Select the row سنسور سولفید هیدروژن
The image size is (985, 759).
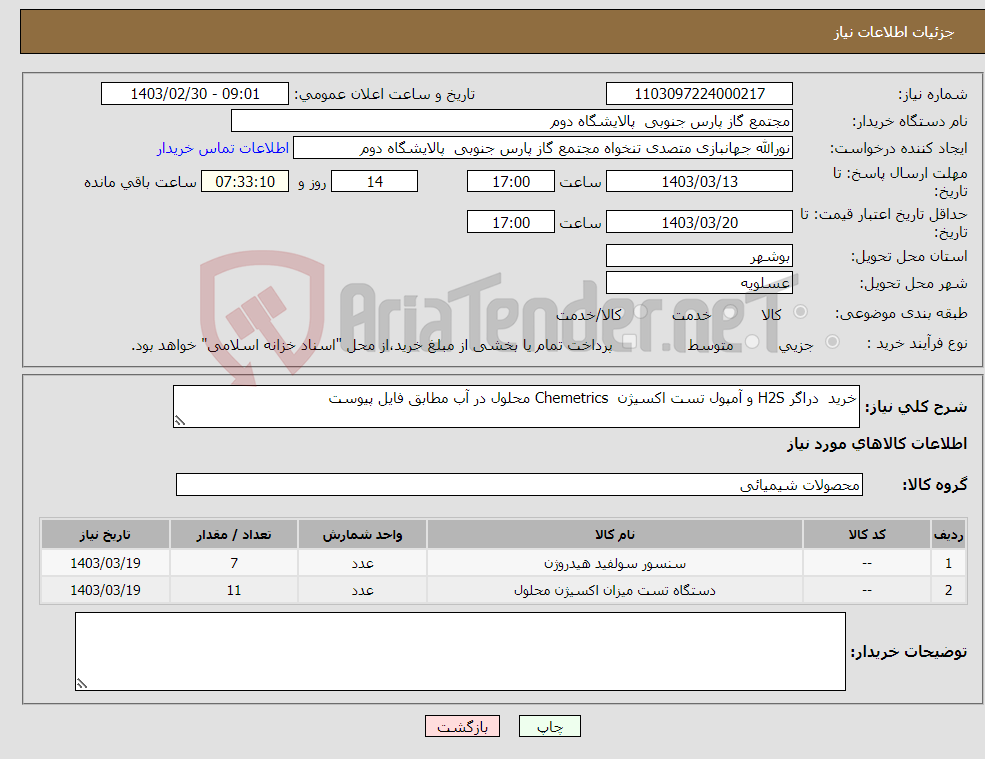[503, 563]
